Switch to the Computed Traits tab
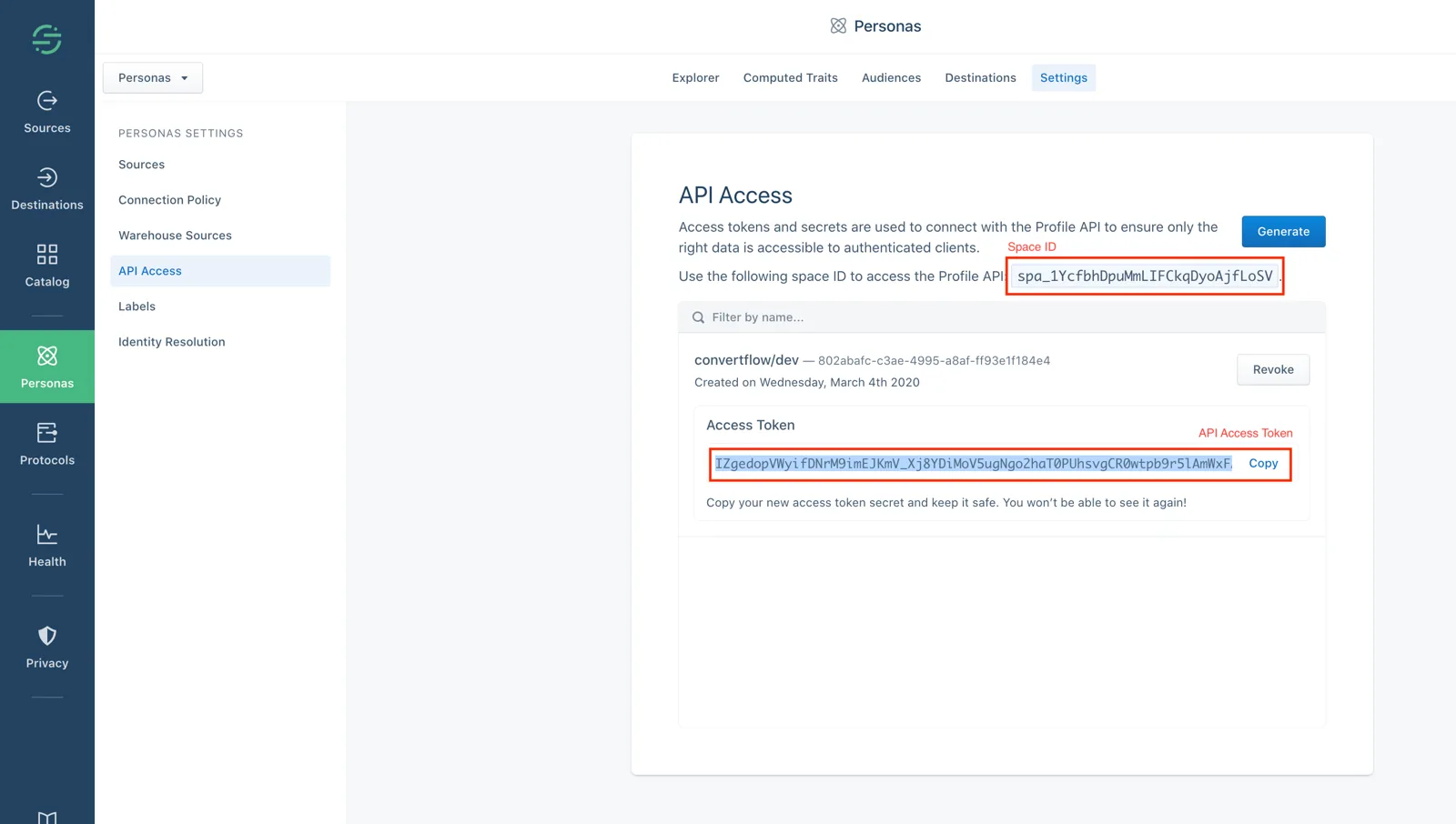Screen dimensions: 1456x824 pyautogui.click(x=790, y=77)
